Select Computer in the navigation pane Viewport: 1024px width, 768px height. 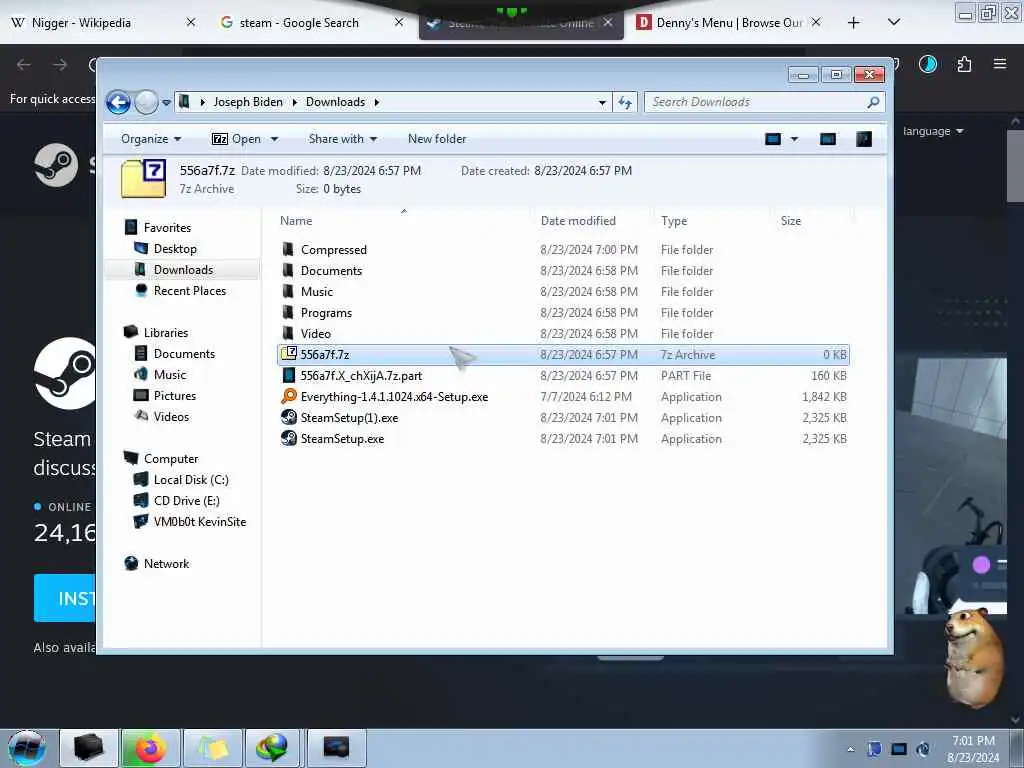click(171, 458)
